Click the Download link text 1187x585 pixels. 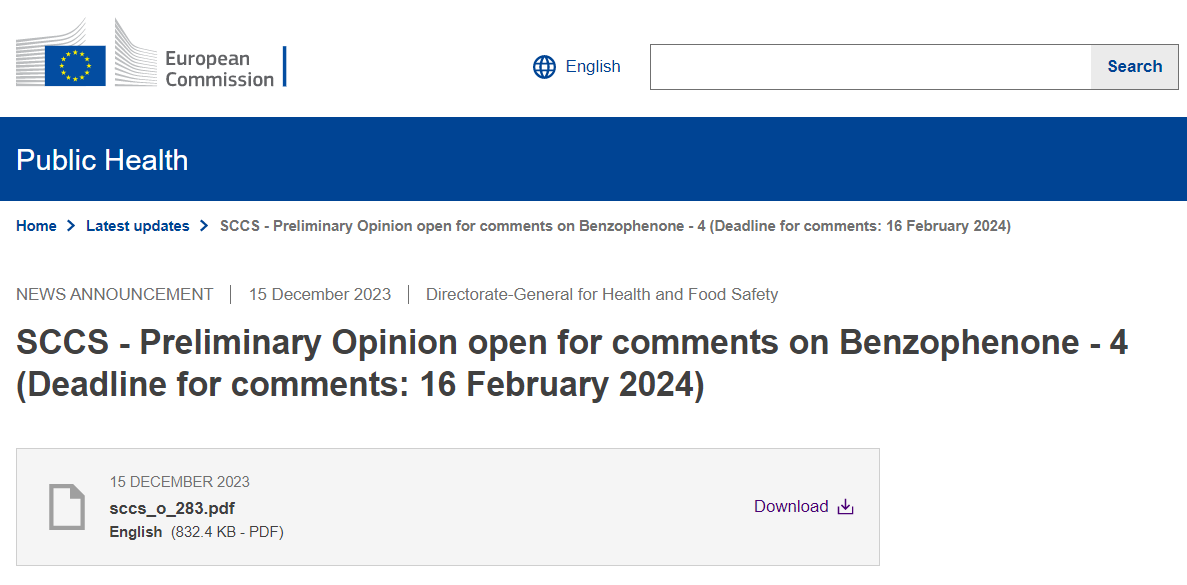click(x=791, y=506)
